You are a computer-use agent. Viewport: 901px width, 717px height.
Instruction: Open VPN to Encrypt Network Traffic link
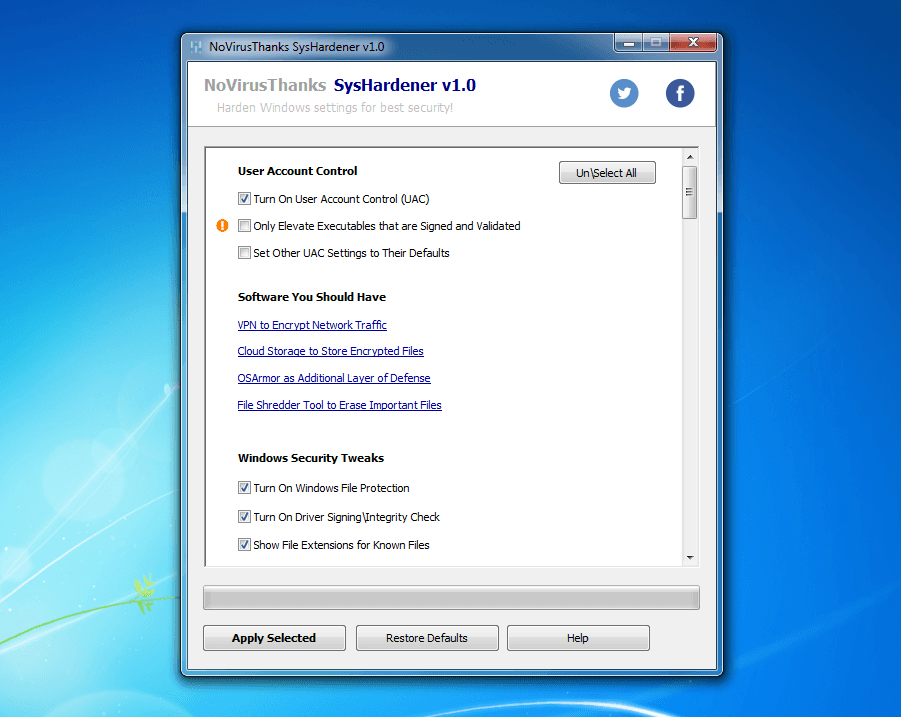click(312, 325)
